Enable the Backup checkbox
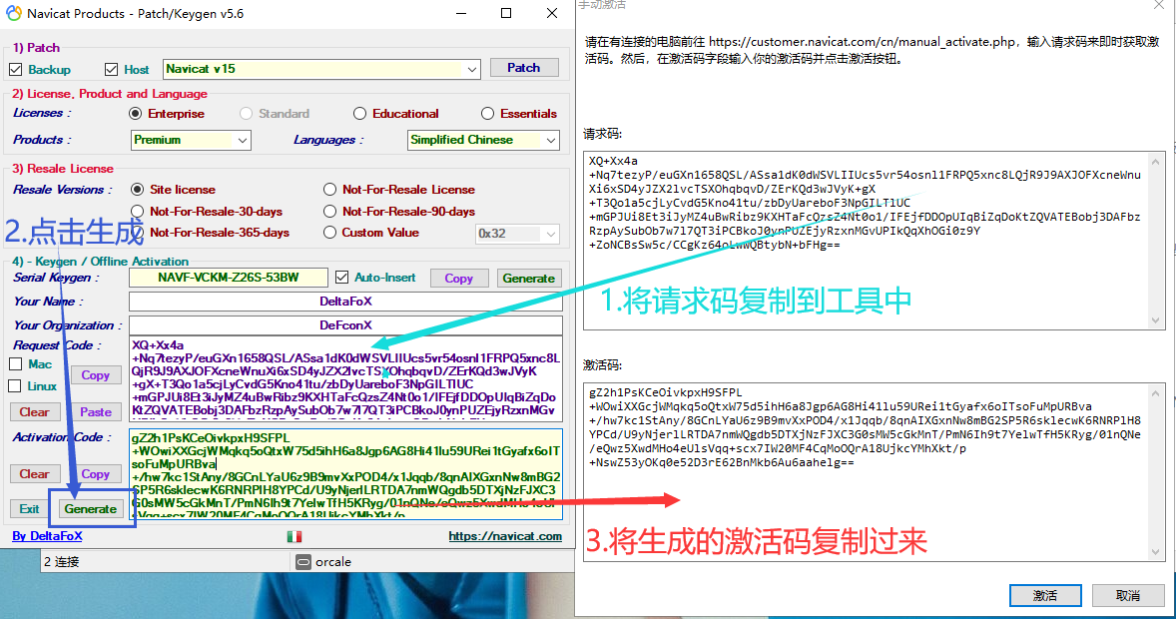 click(x=15, y=70)
